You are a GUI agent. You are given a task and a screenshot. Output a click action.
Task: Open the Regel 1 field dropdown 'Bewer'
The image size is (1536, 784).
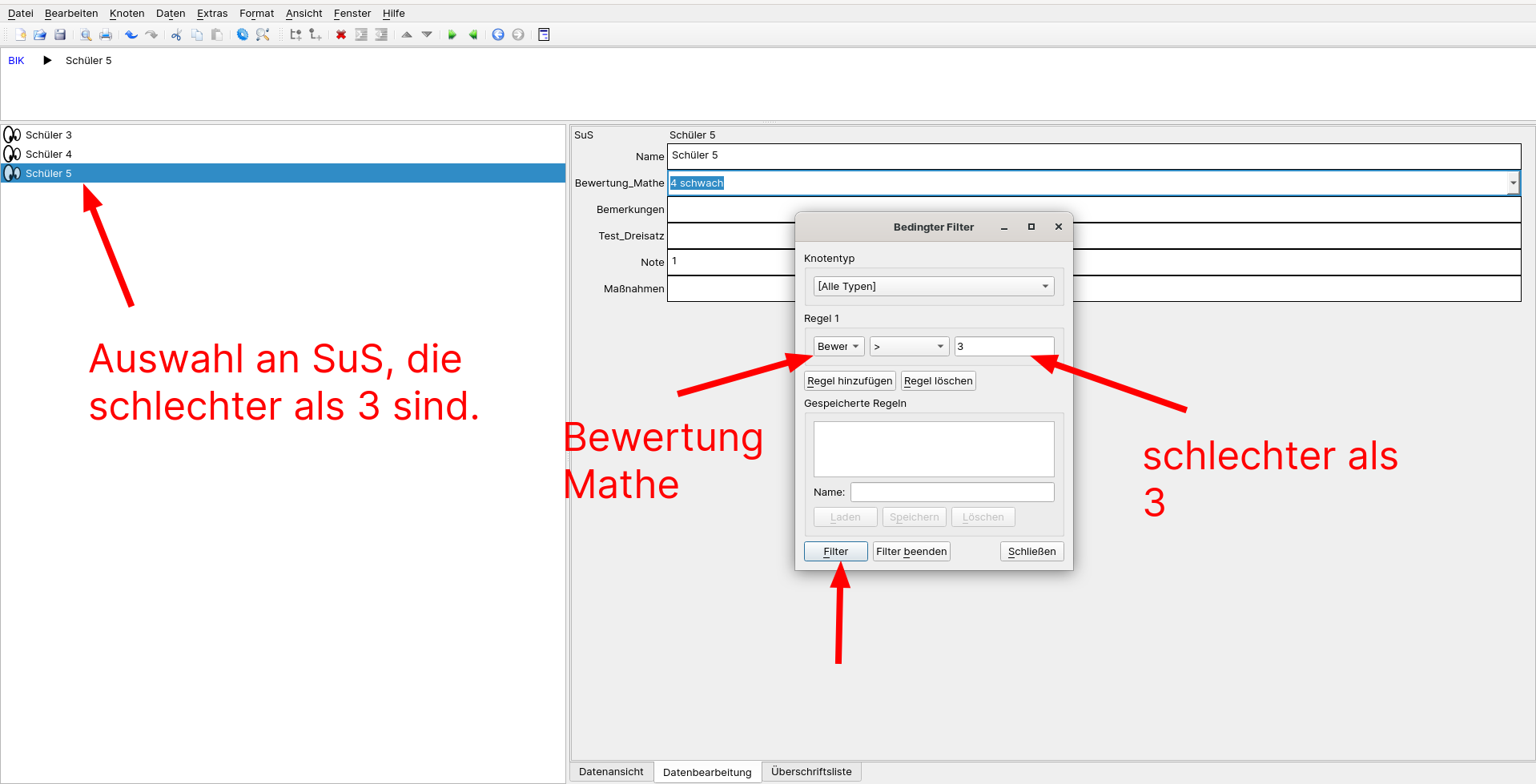(x=838, y=346)
